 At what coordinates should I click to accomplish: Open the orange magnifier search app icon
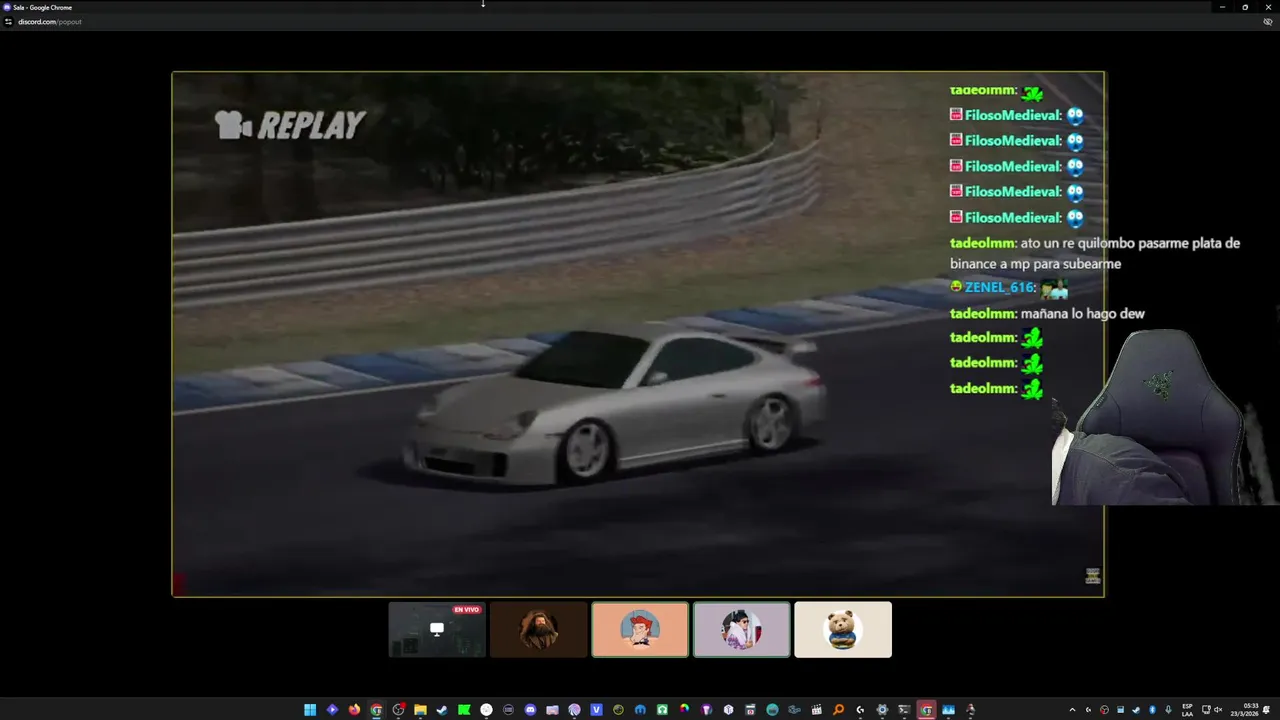(838, 710)
